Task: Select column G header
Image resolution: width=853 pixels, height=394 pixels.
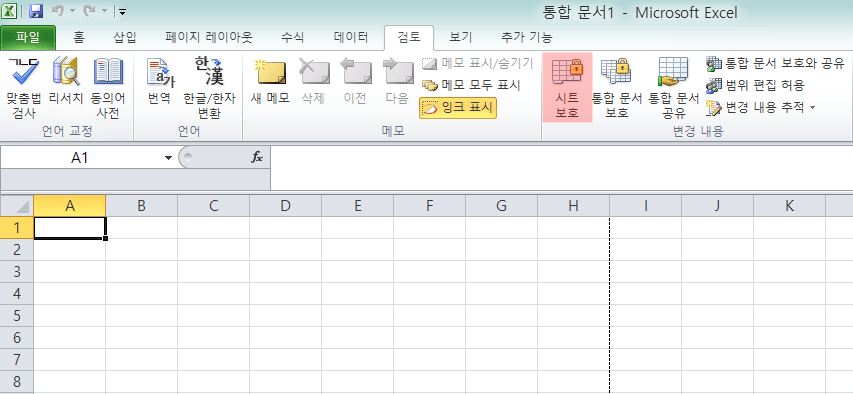Action: click(x=502, y=206)
